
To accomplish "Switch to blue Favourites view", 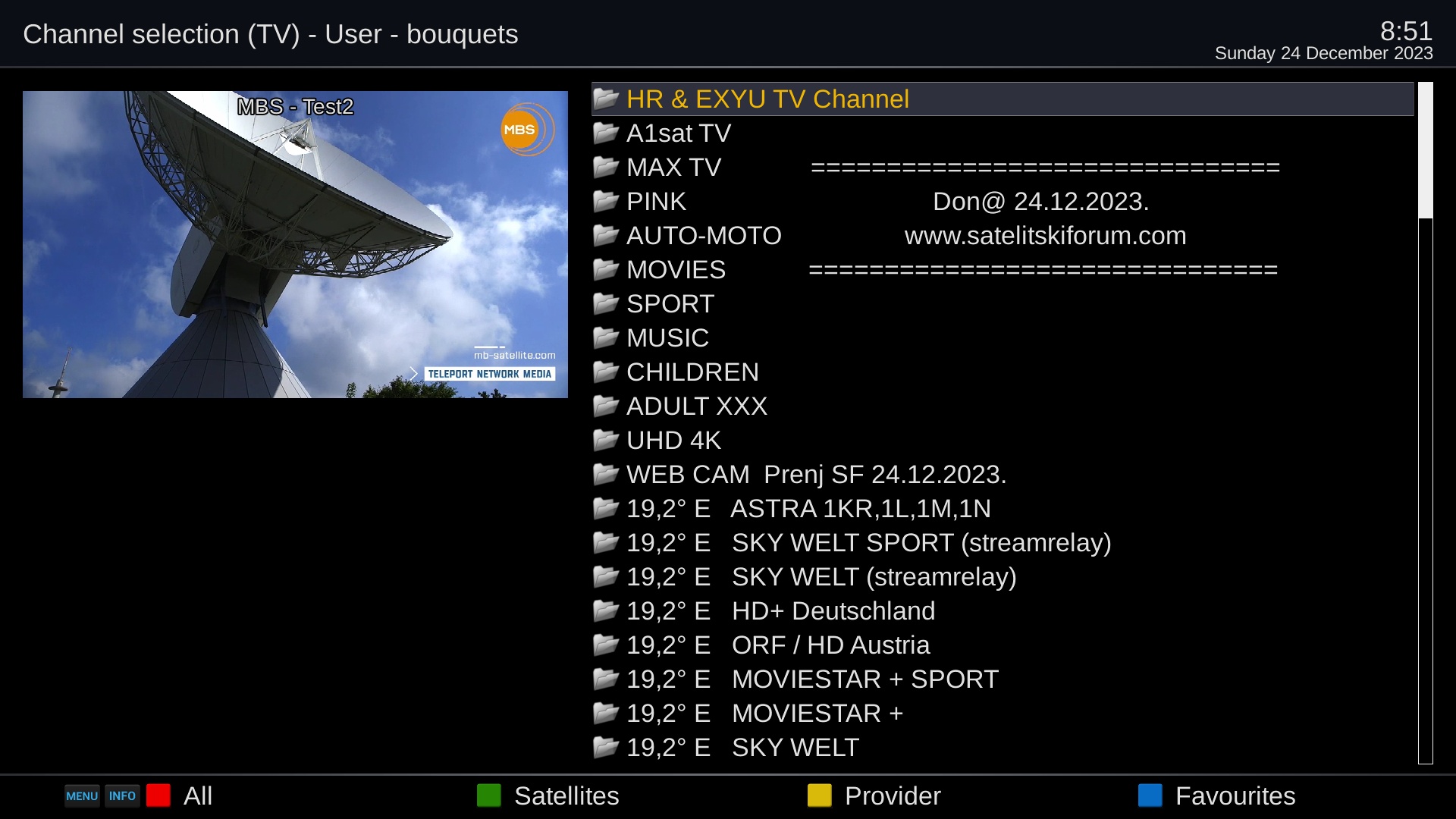I will pos(1216,795).
